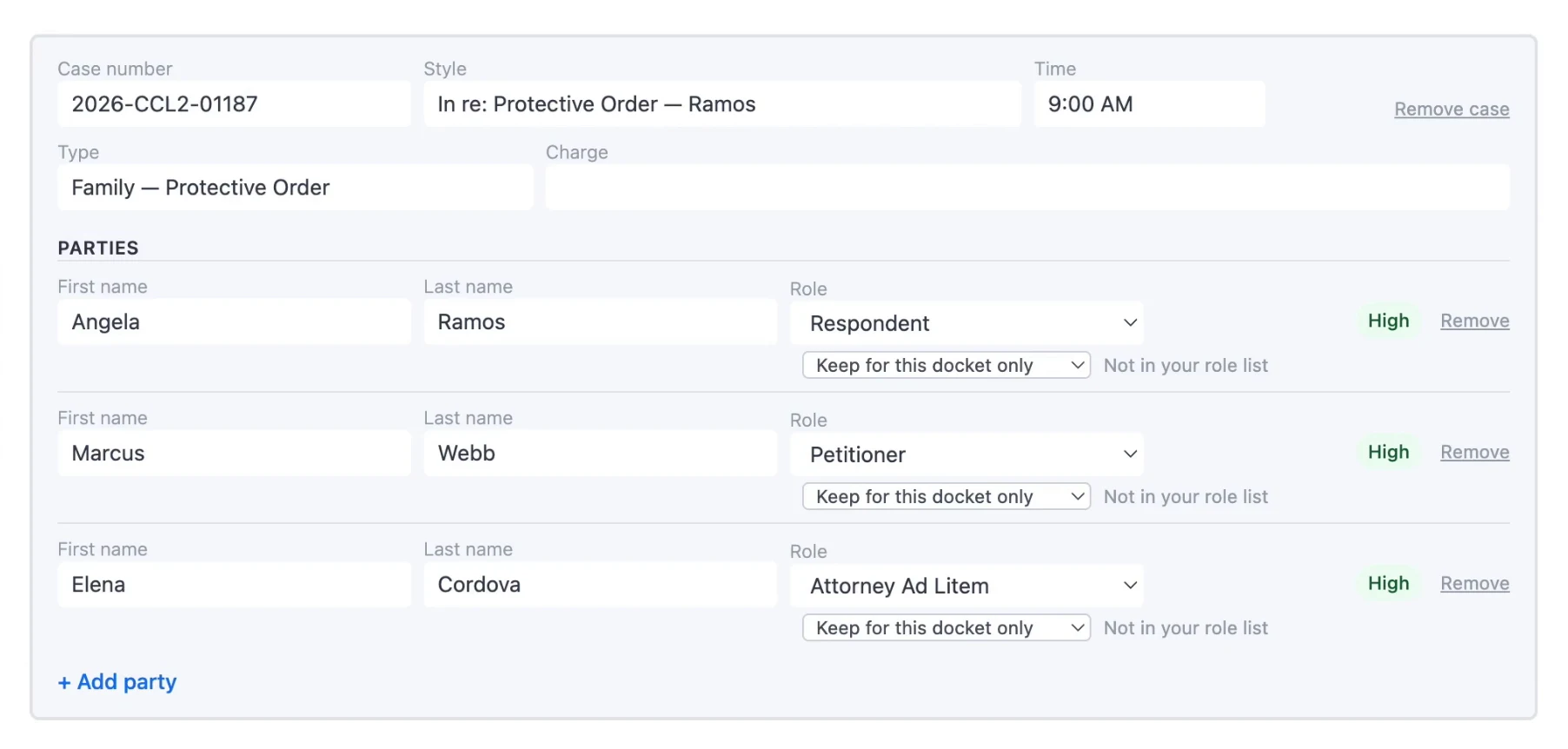Edit the Style field for Protective Order Ramos
The width and height of the screenshot is (1568, 749).
(x=722, y=104)
